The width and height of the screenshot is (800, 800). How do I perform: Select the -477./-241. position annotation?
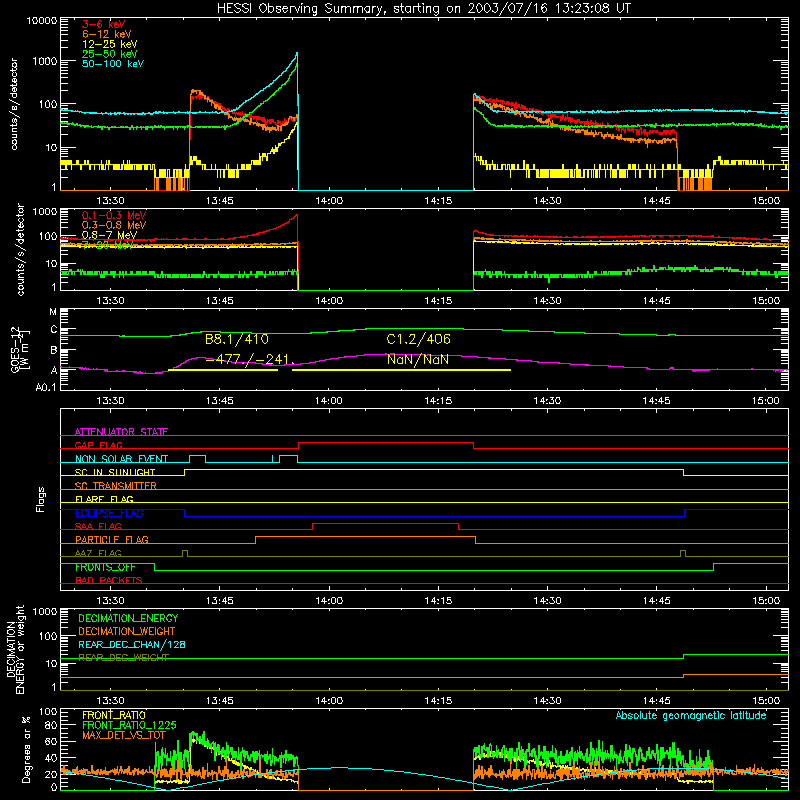(250, 360)
